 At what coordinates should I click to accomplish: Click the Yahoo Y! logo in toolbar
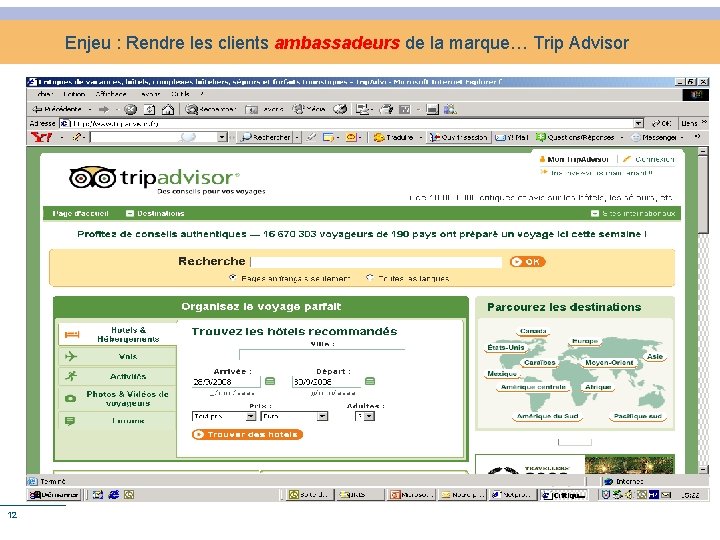(x=41, y=137)
